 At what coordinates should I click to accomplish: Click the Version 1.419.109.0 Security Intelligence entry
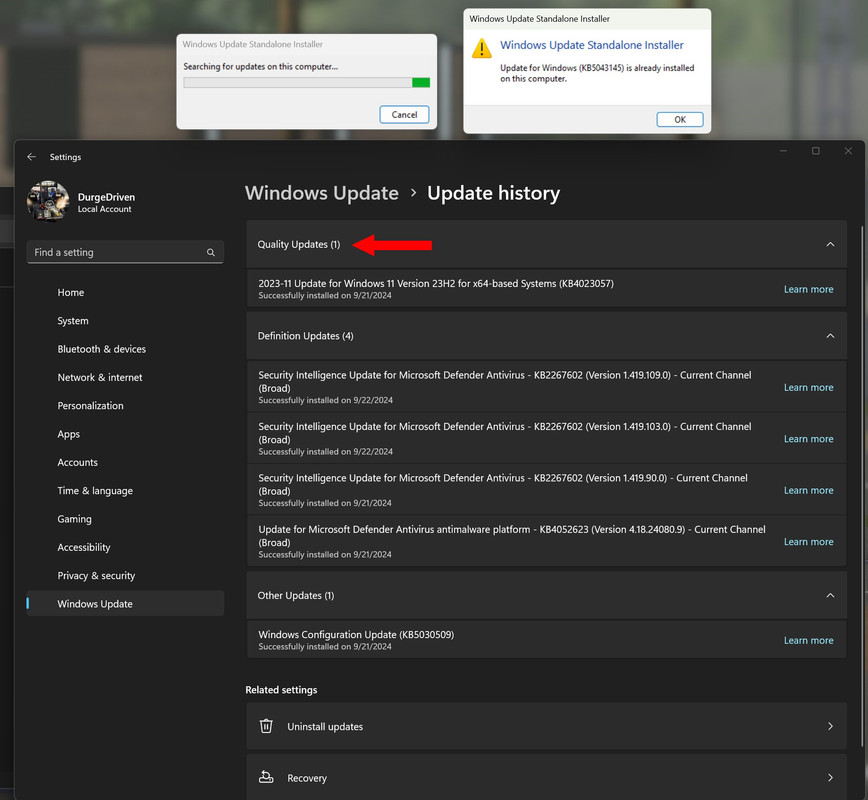(546, 386)
